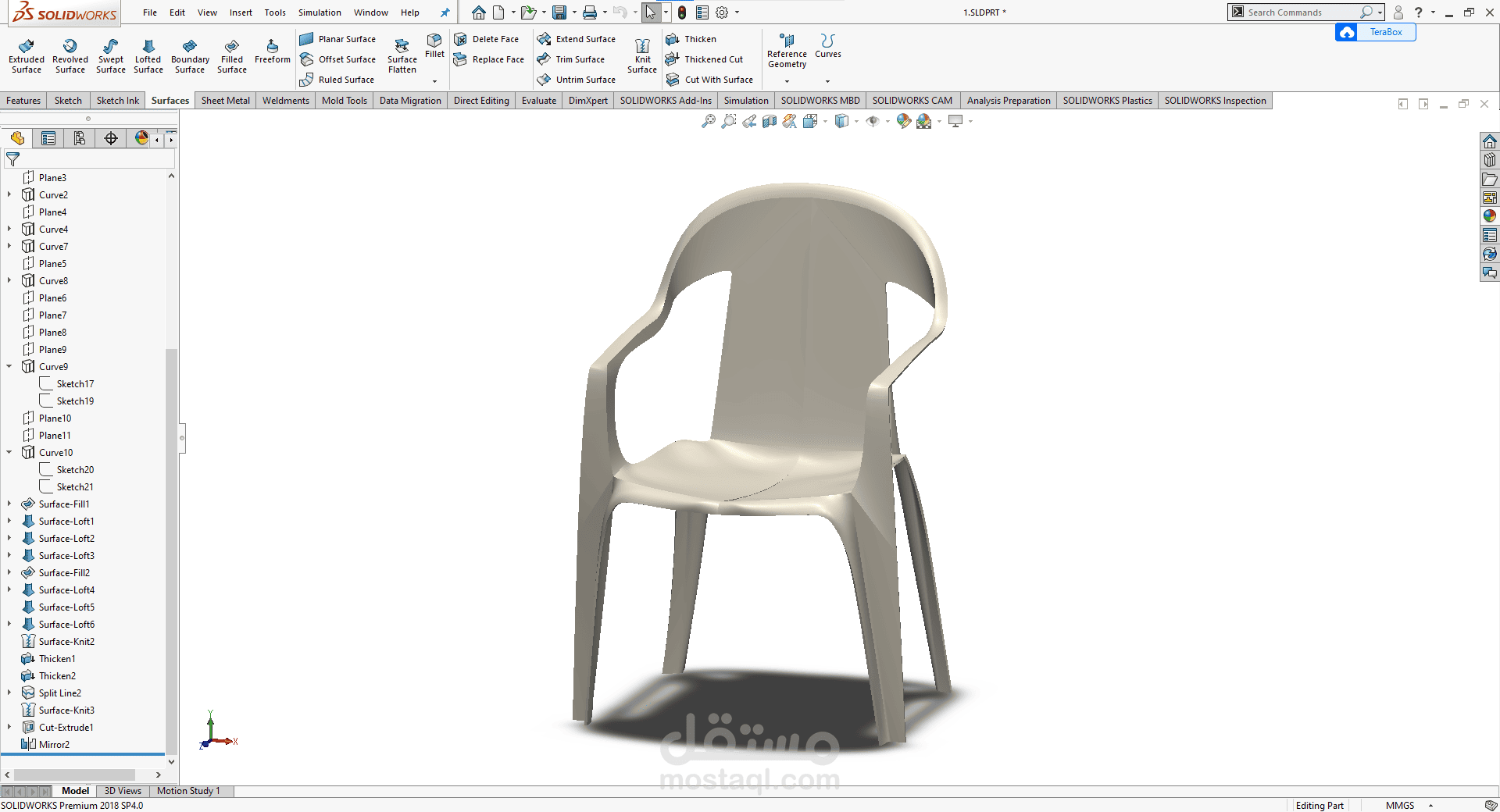
Task: Switch to the Sheet Metal tab
Action: point(226,101)
